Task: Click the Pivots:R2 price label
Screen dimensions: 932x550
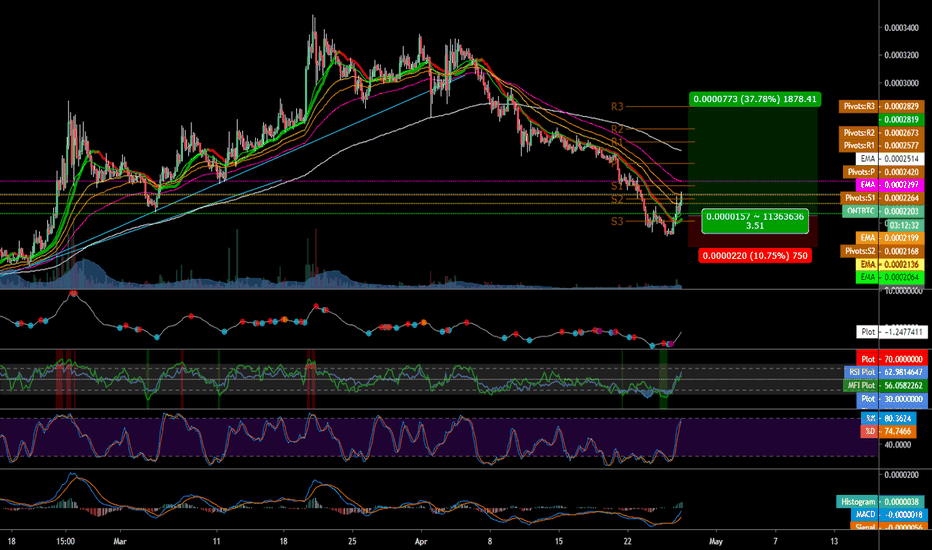Action: coord(881,133)
